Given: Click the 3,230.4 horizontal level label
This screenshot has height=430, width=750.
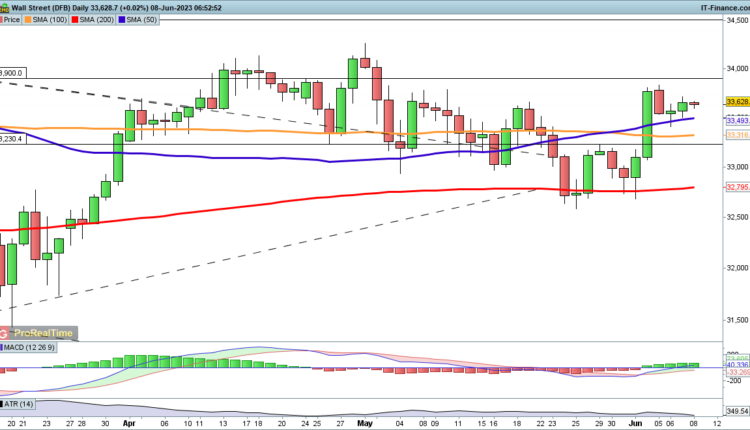Looking at the screenshot, I should [12, 139].
